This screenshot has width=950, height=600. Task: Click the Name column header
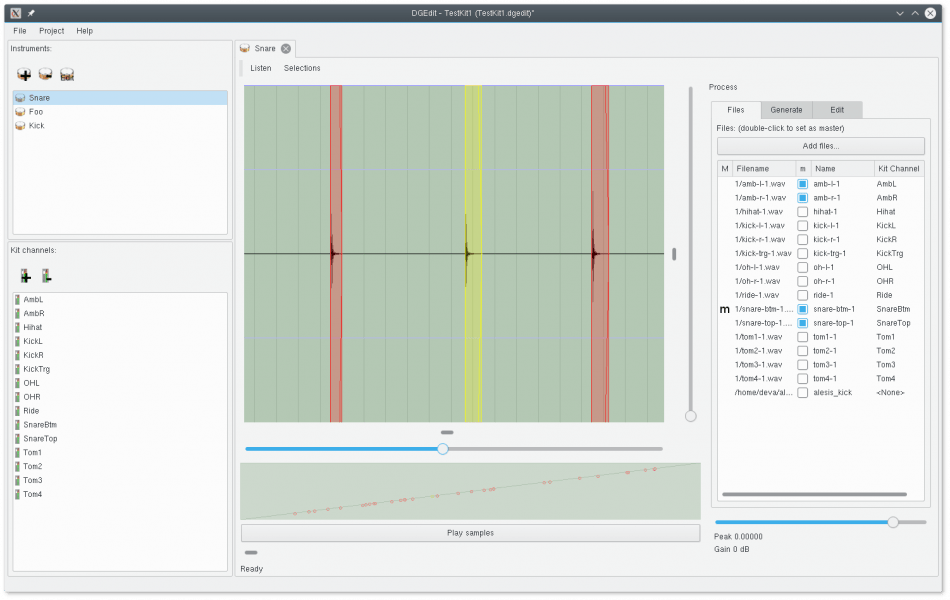[x=842, y=168]
